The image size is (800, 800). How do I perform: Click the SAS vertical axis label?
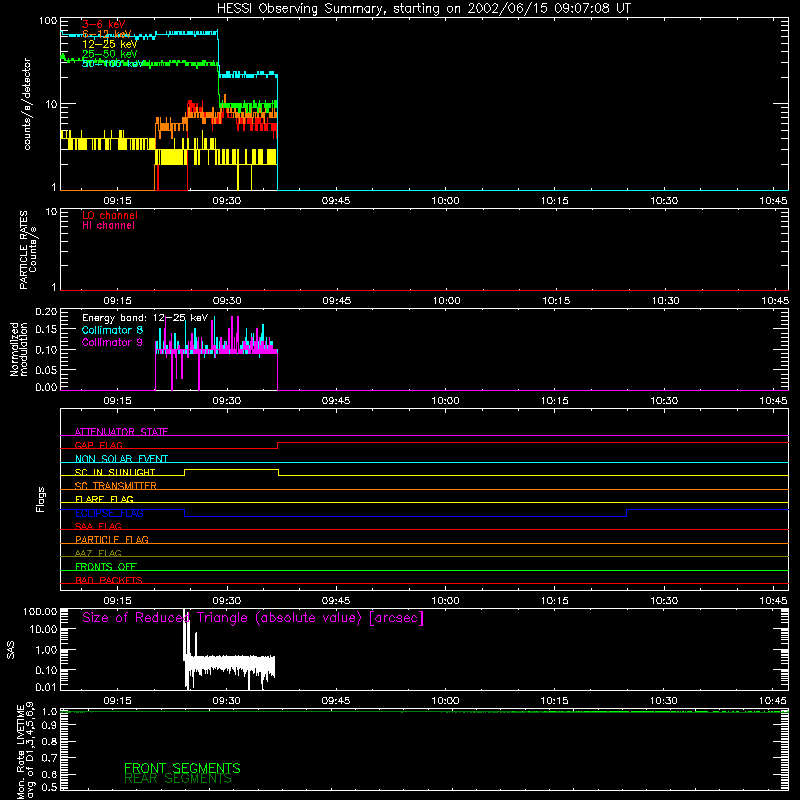11,650
